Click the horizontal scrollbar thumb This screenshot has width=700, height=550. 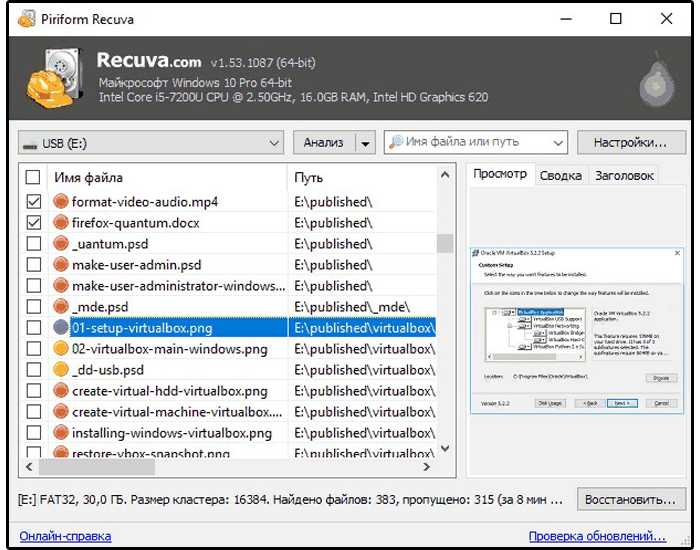pos(97,467)
